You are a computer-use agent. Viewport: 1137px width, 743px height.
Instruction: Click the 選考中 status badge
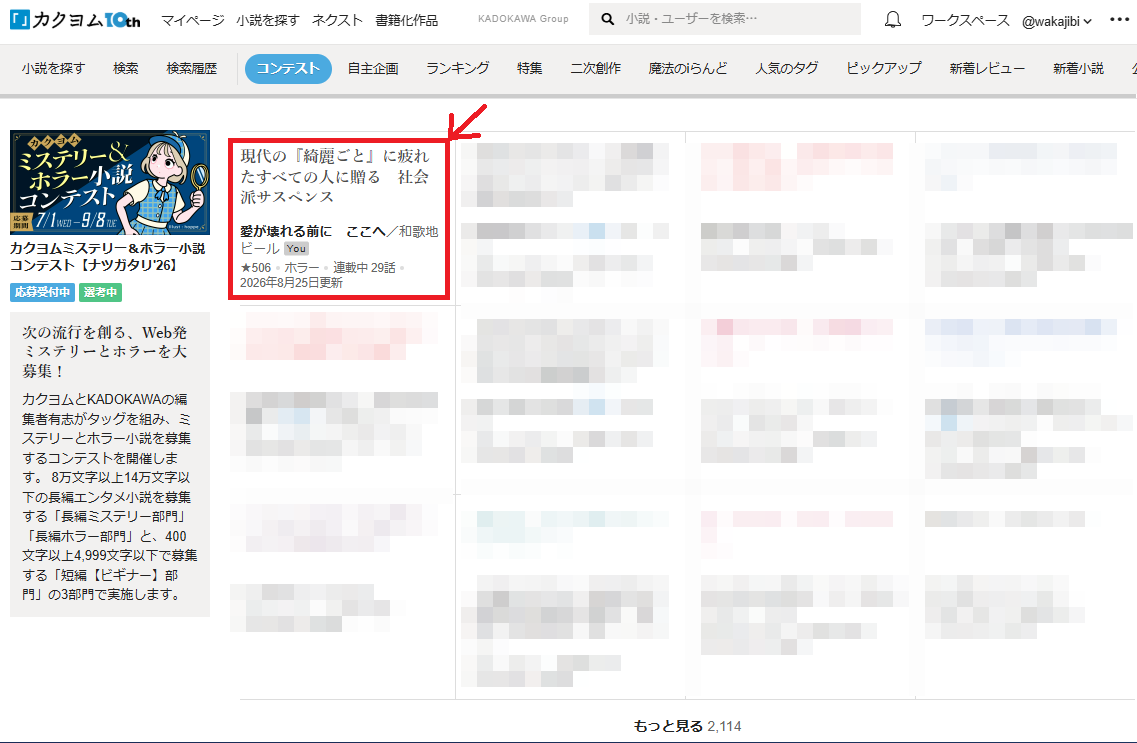pos(100,292)
